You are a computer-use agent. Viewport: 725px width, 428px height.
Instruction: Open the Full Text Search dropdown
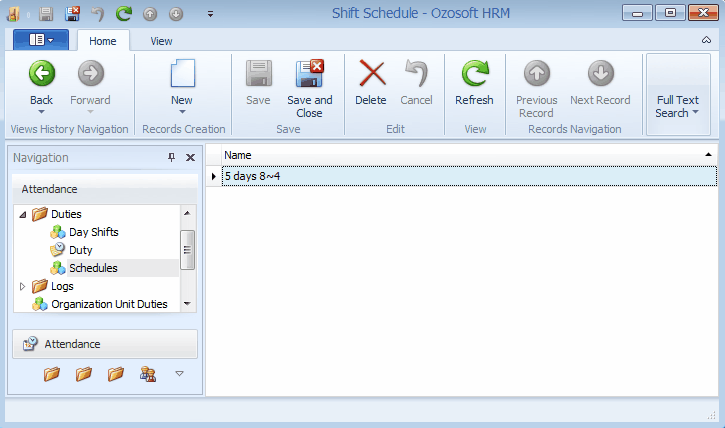pyautogui.click(x=678, y=94)
